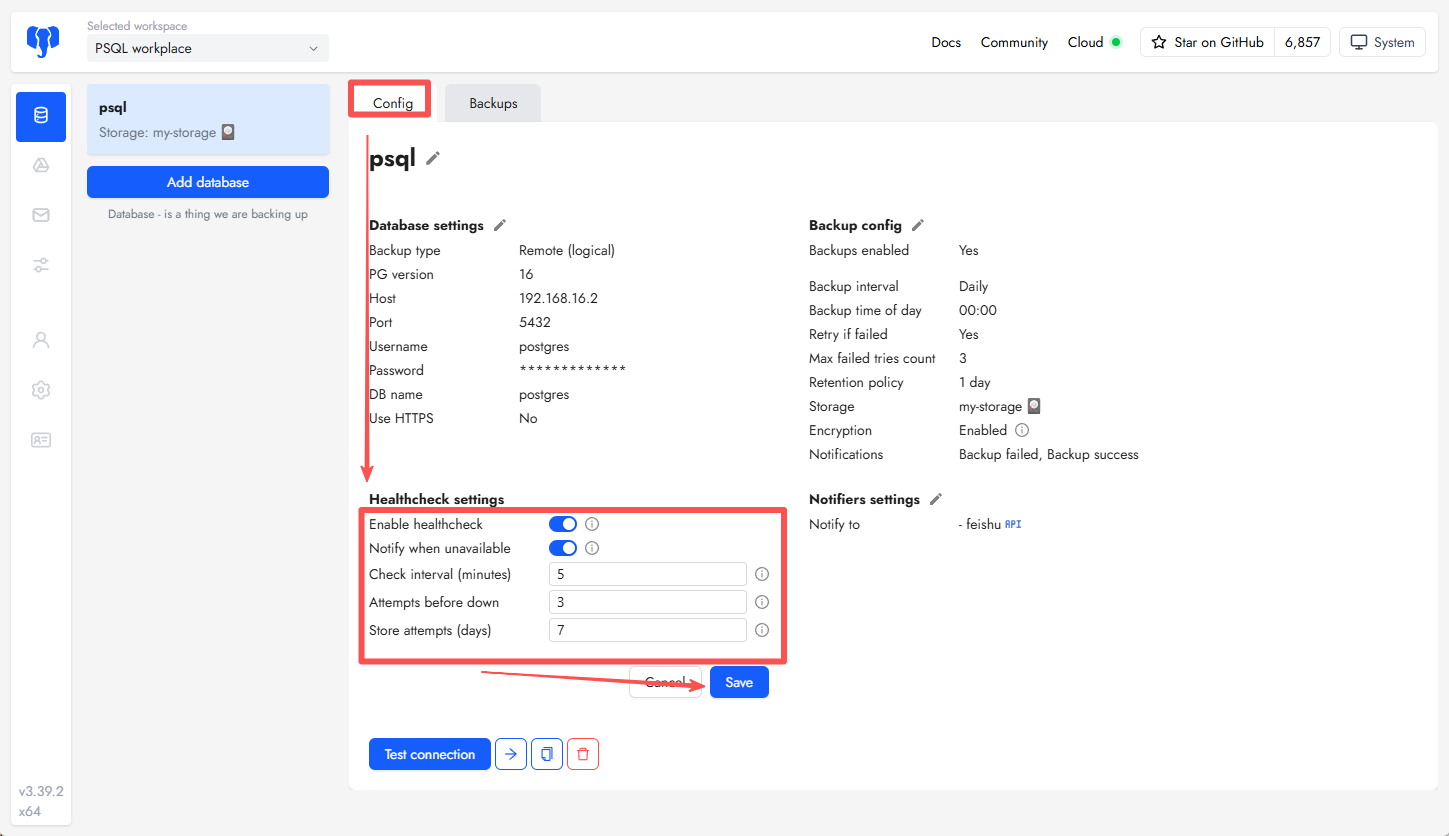This screenshot has height=836, width=1449.
Task: Click the Cancel button
Action: pos(665,682)
